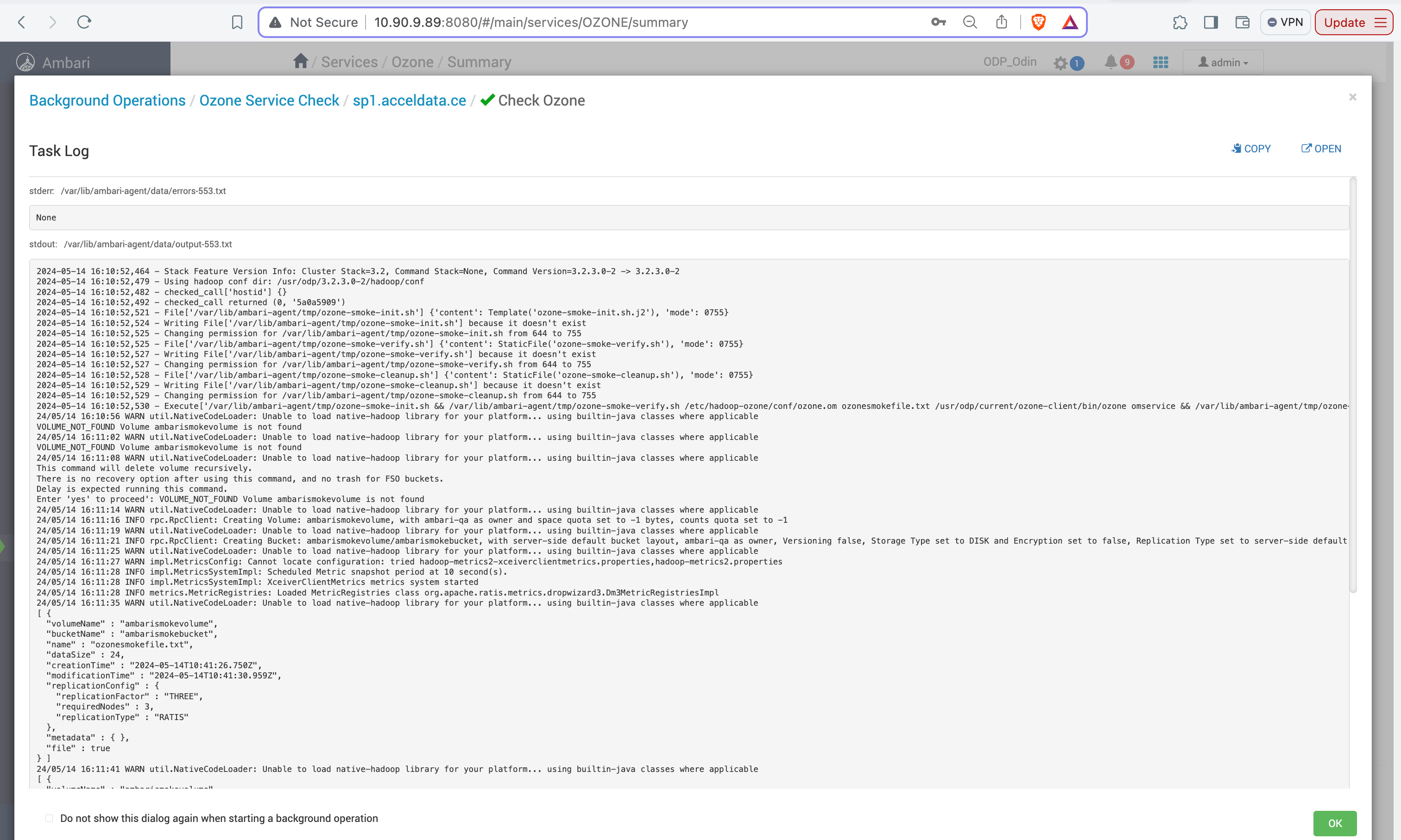Click log line 'Using hadoop conf dir'

(x=230, y=282)
